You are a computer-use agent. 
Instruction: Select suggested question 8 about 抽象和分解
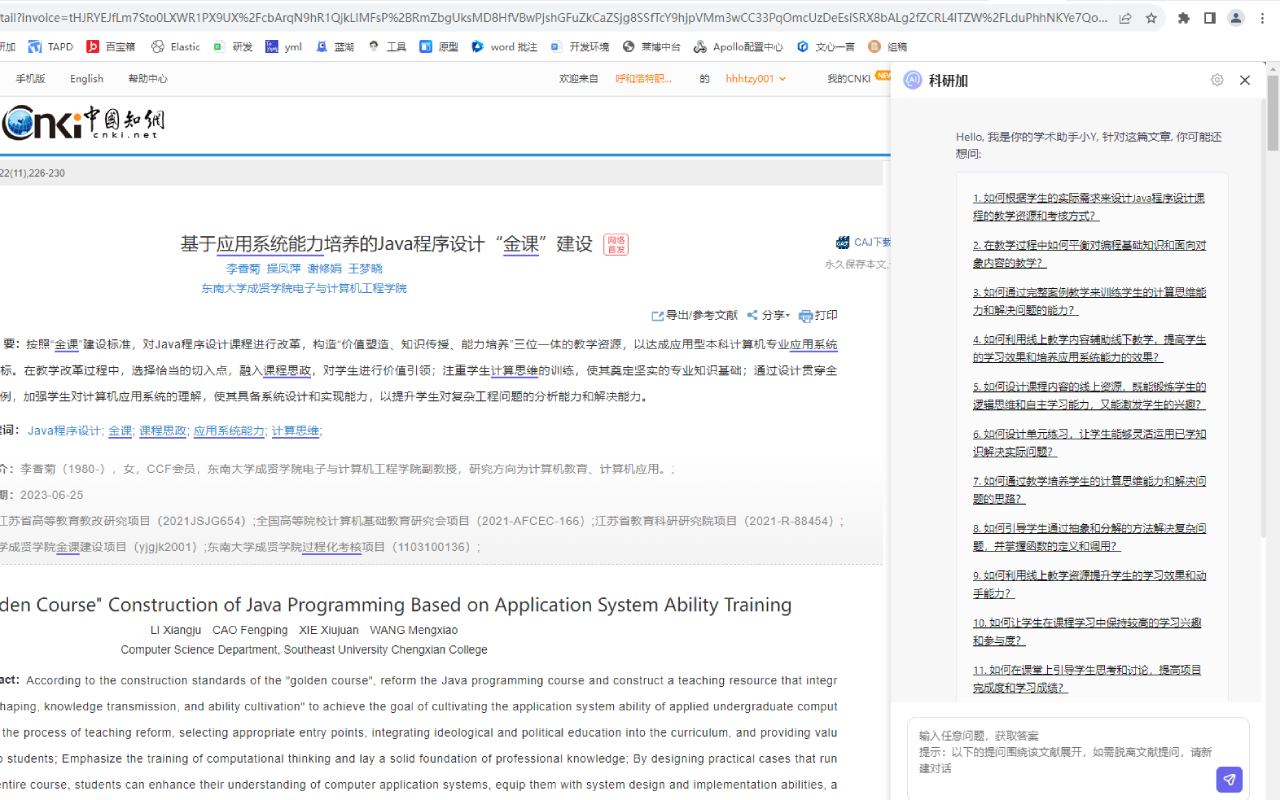(x=1089, y=537)
